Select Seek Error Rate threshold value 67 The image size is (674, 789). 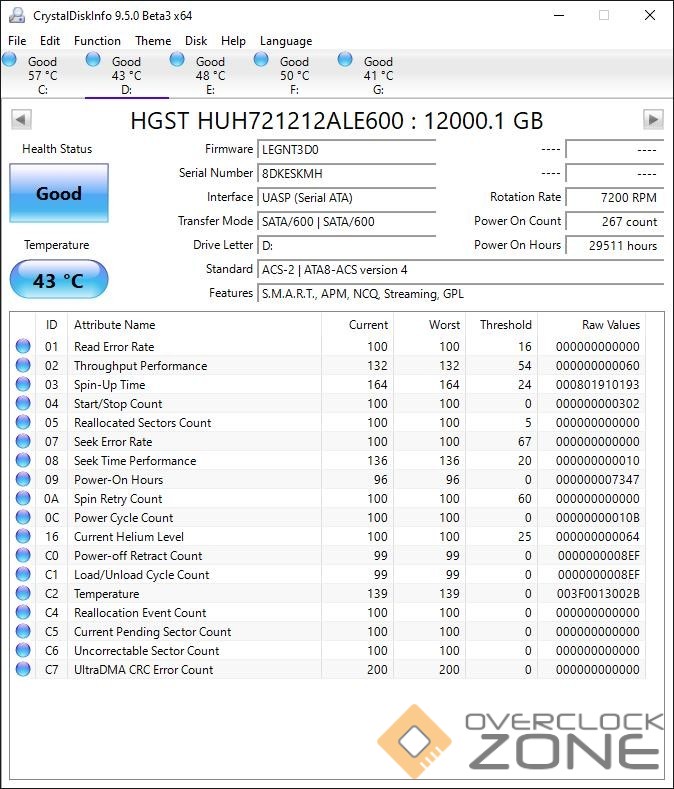point(525,442)
